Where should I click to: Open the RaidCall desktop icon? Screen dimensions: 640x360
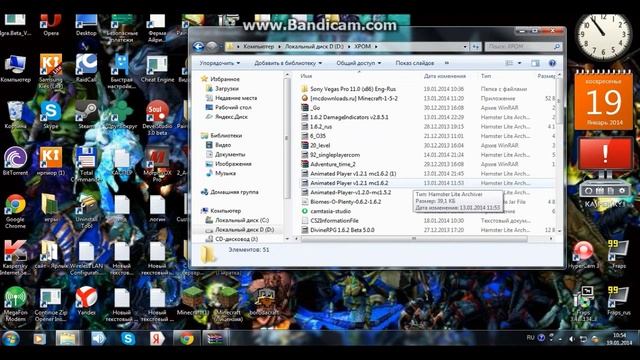(x=86, y=68)
